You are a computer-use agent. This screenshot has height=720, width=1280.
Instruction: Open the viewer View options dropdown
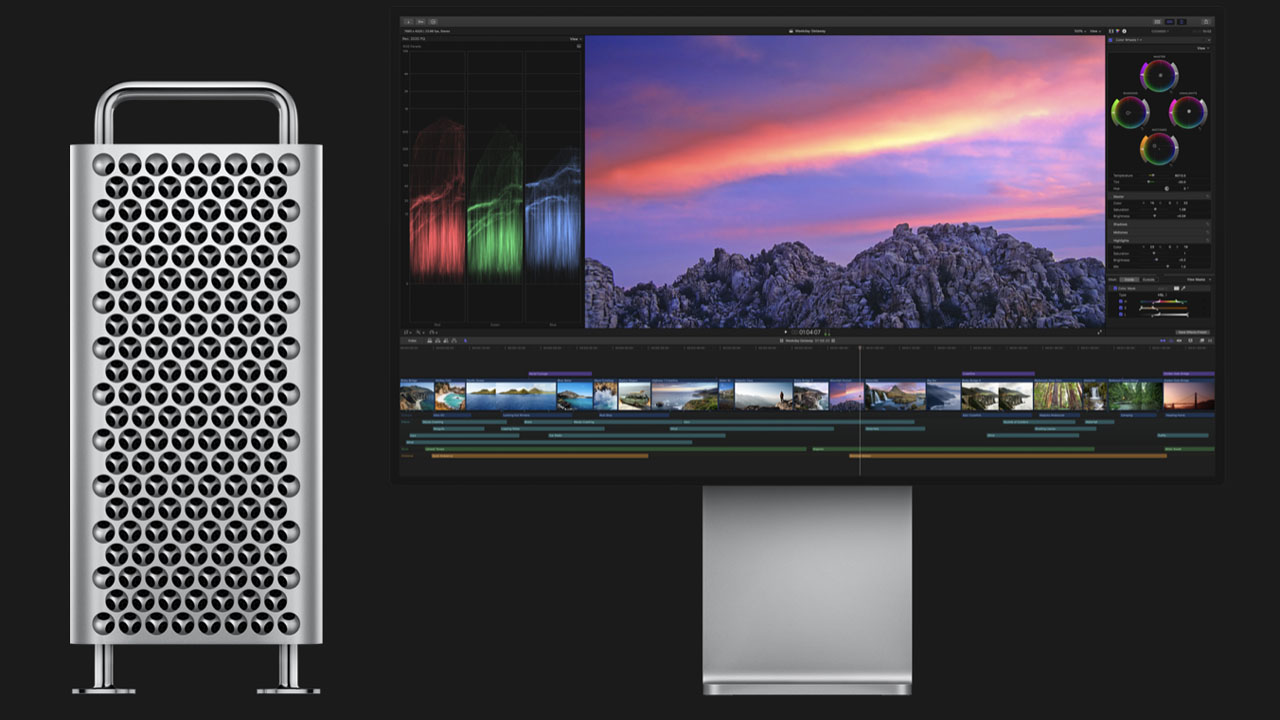[1096, 31]
